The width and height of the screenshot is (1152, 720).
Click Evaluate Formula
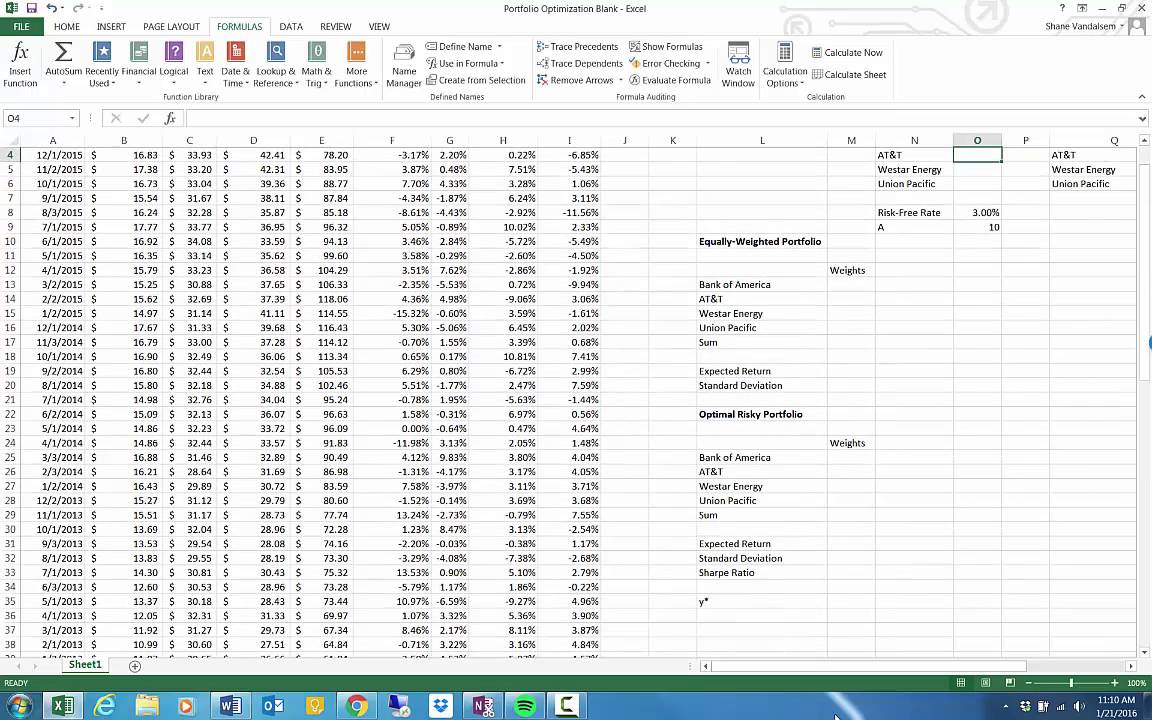click(669, 80)
